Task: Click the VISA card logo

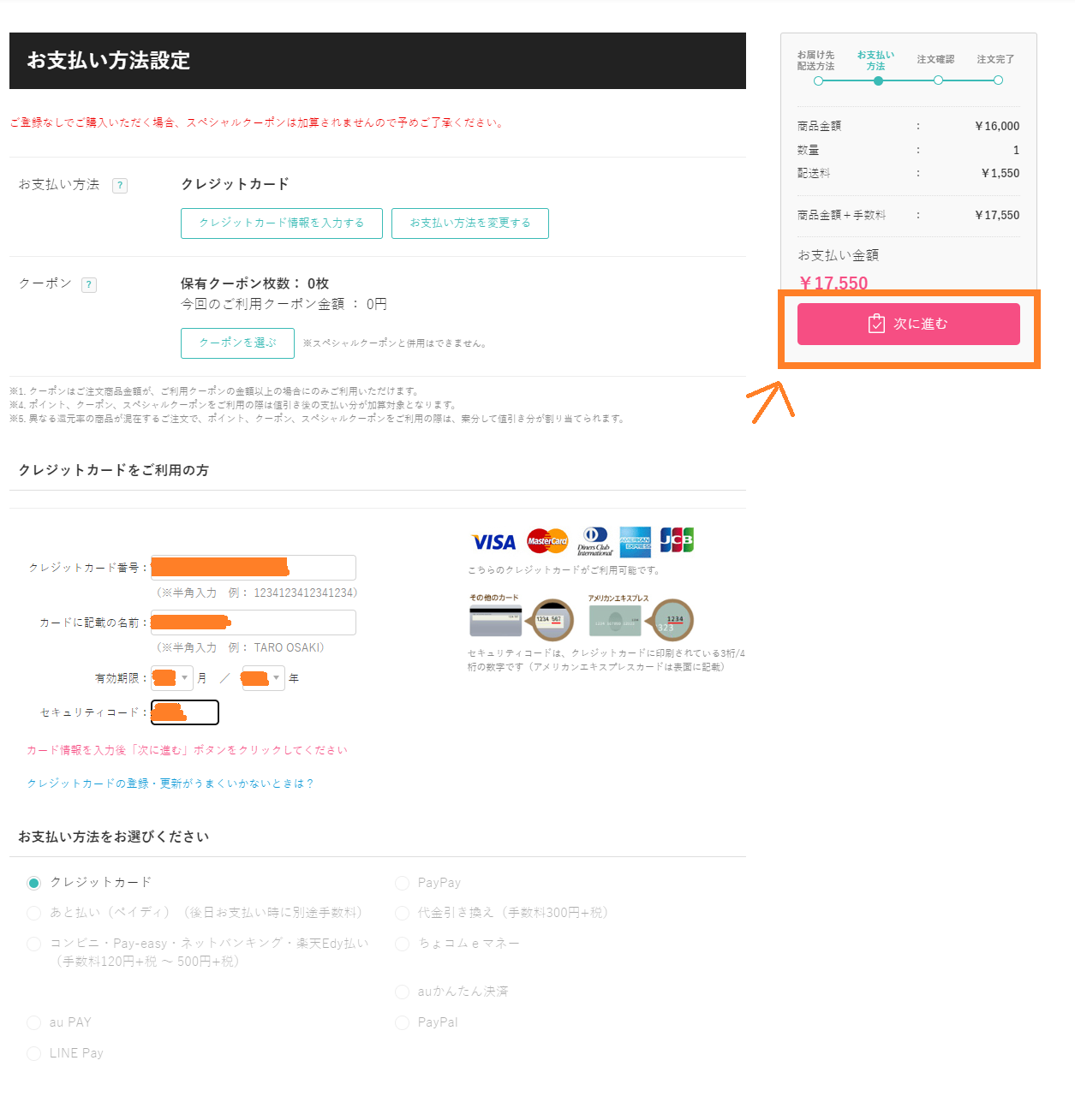Action: pos(493,542)
